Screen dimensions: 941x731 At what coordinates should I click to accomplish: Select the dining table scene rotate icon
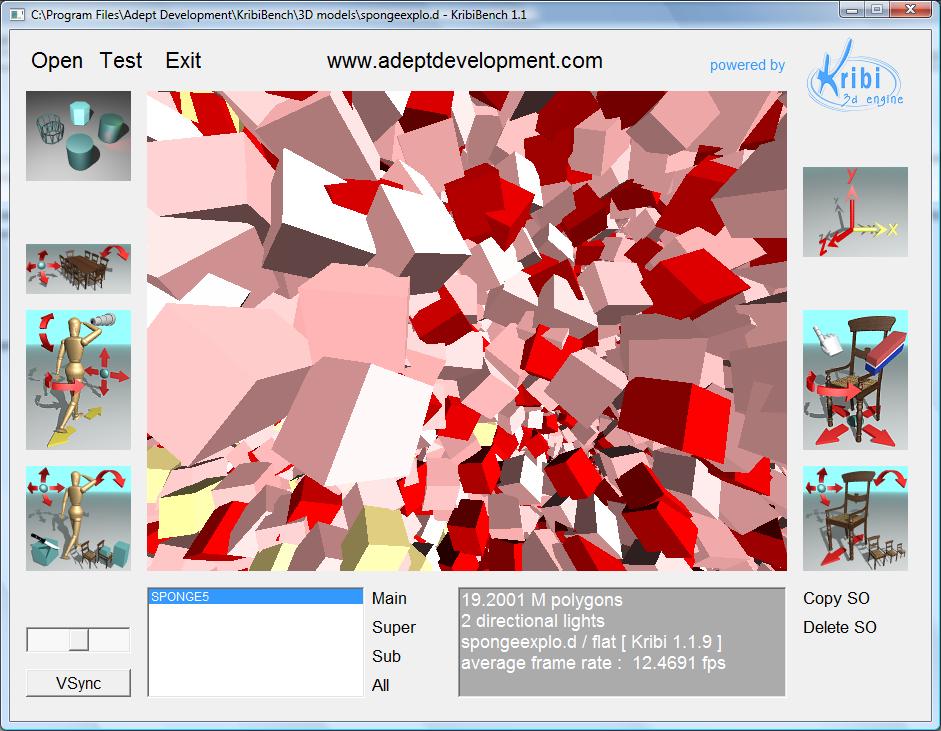pyautogui.click(x=78, y=268)
